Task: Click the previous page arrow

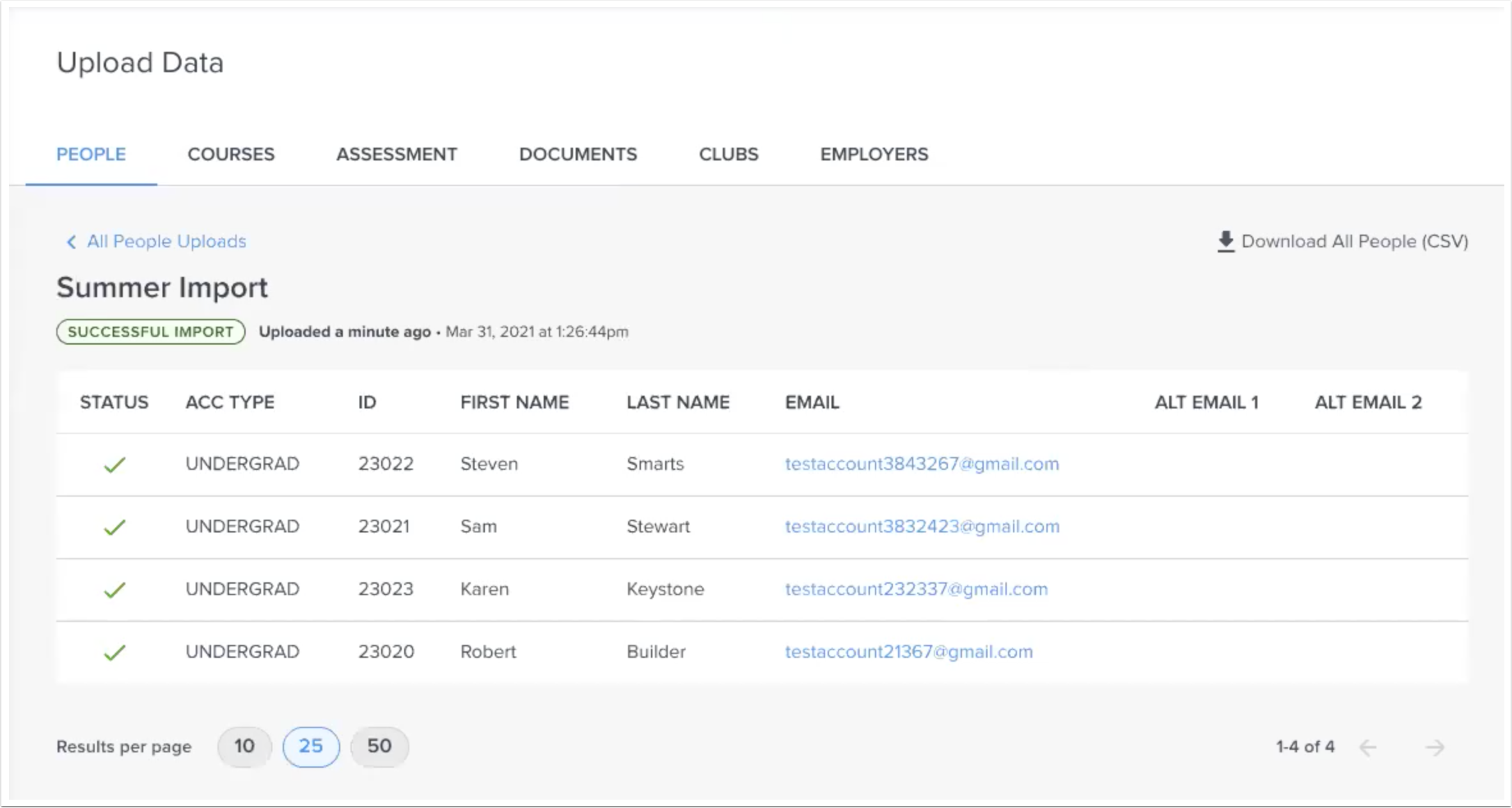Action: (x=1367, y=747)
